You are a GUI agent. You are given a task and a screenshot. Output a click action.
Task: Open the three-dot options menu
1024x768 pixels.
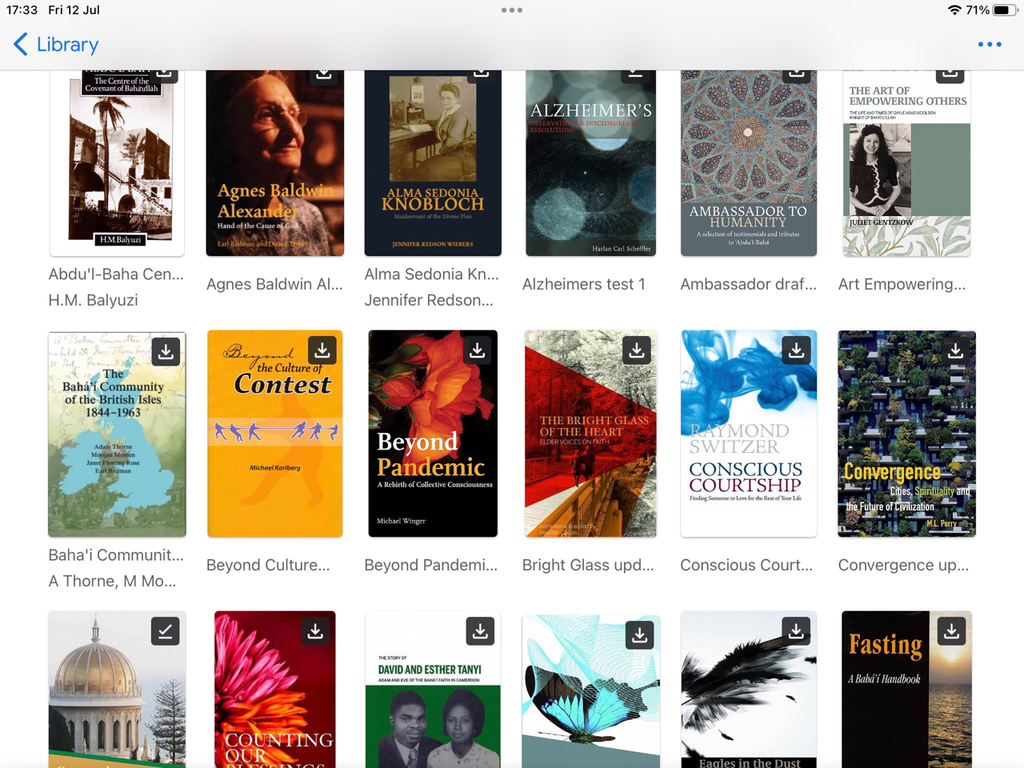(x=989, y=44)
